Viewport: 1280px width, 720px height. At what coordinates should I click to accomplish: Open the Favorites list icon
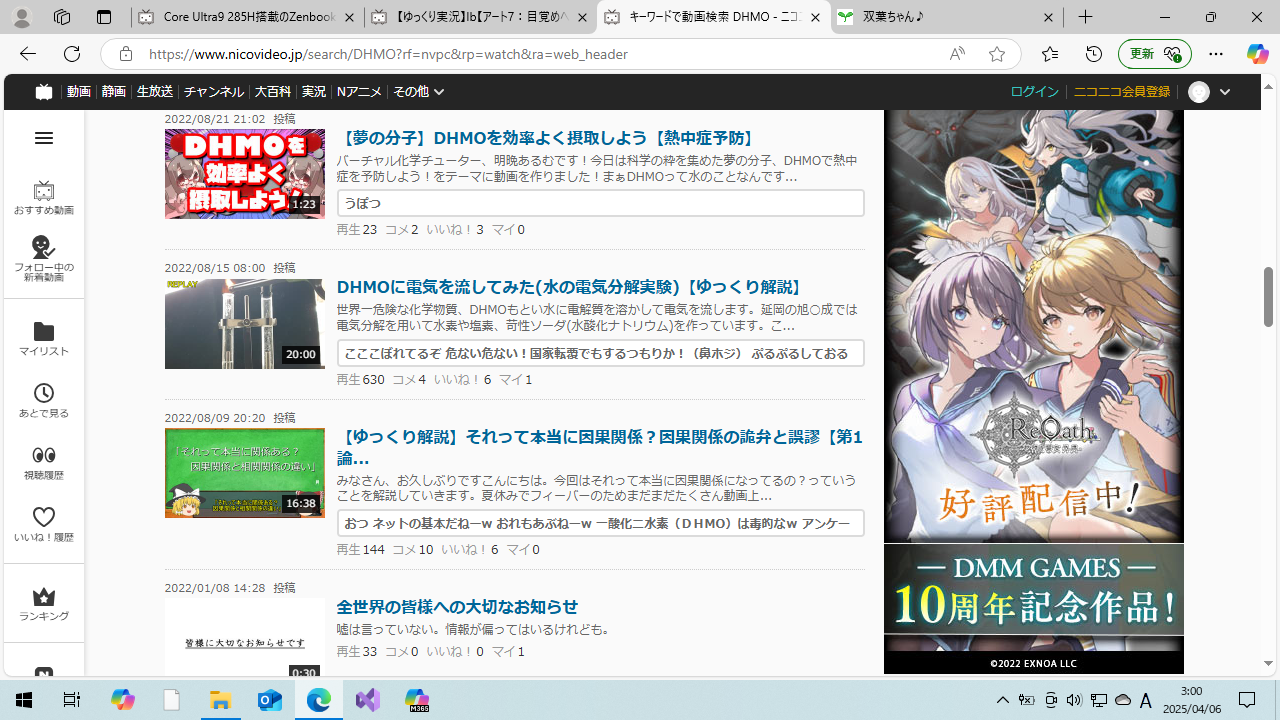coord(1049,54)
